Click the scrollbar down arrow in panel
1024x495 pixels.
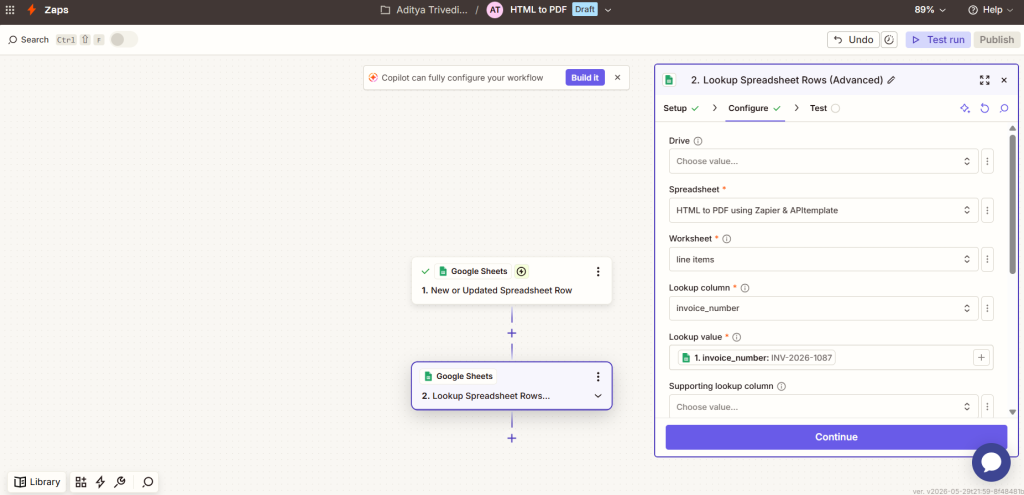(1012, 412)
